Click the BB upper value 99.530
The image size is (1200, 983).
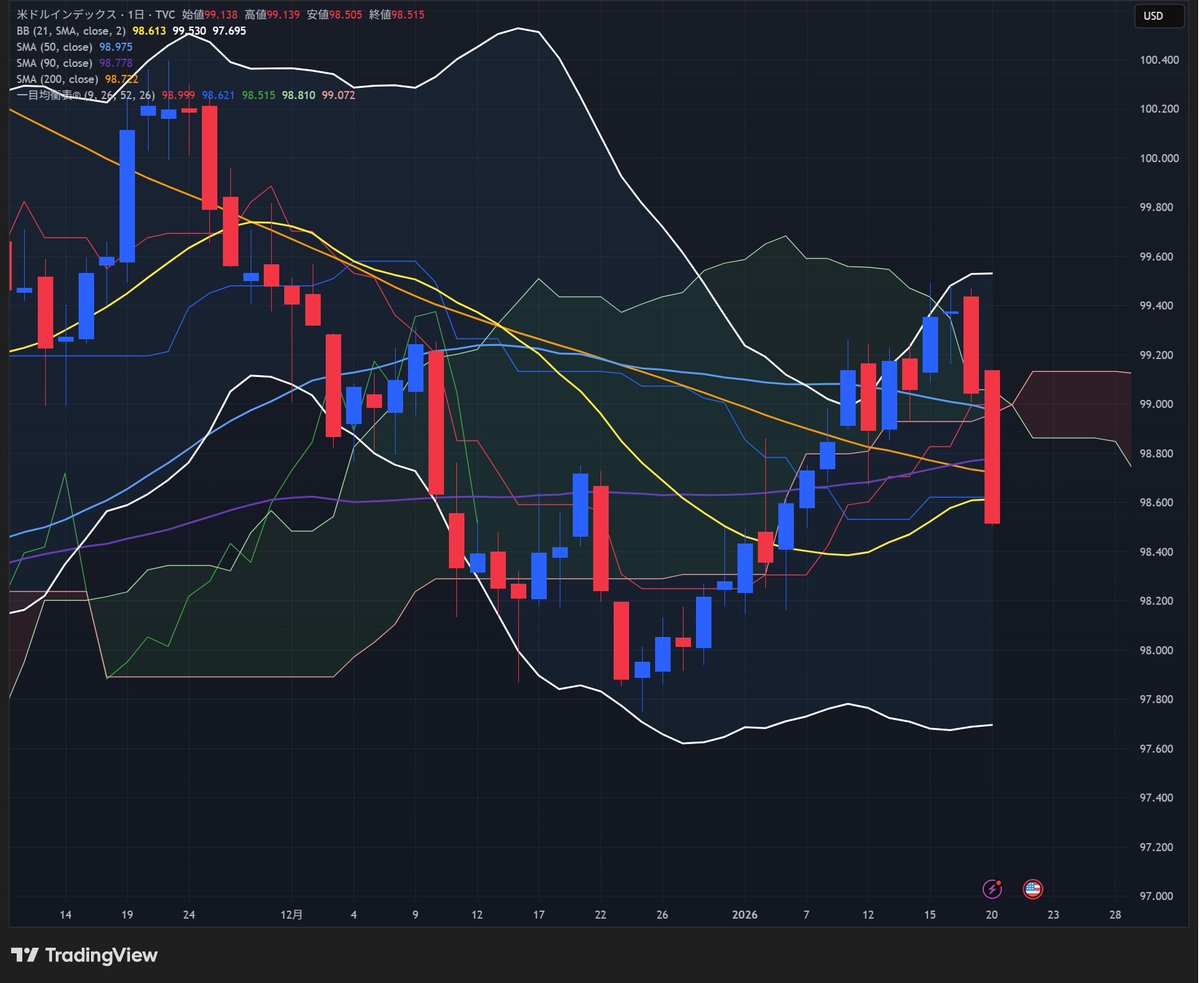[189, 32]
